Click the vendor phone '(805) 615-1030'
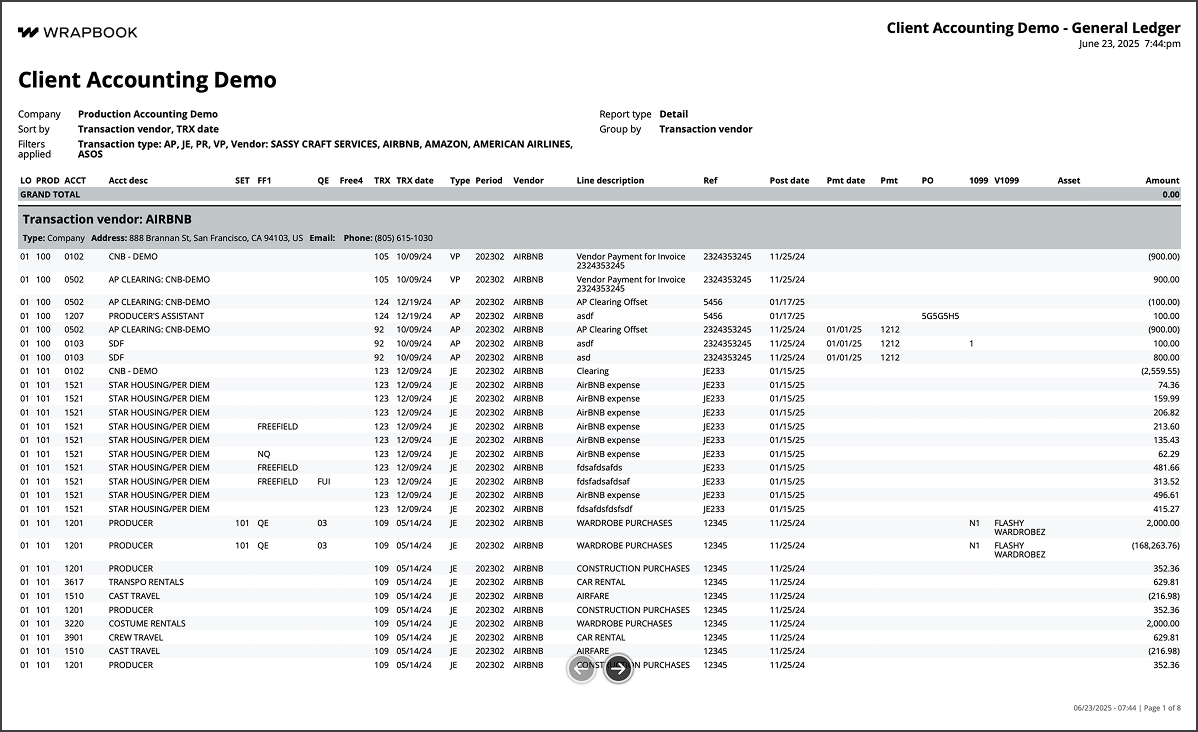 point(403,238)
